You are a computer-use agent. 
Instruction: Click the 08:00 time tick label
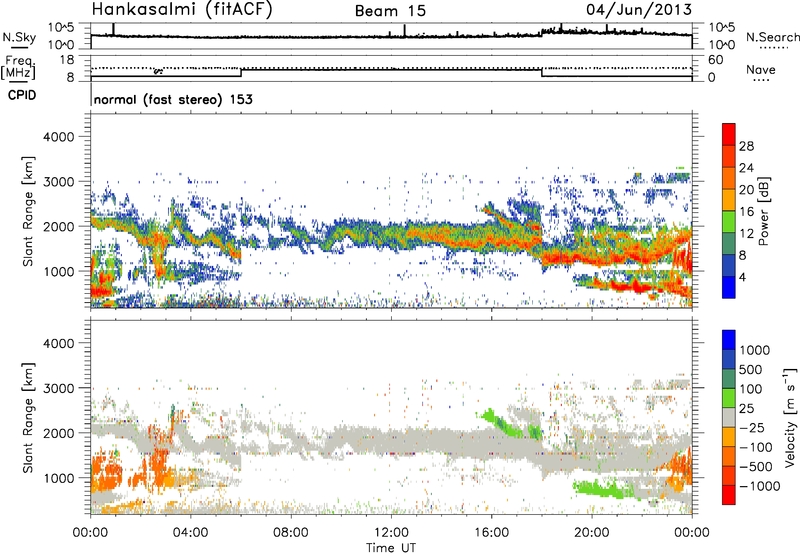(x=291, y=533)
